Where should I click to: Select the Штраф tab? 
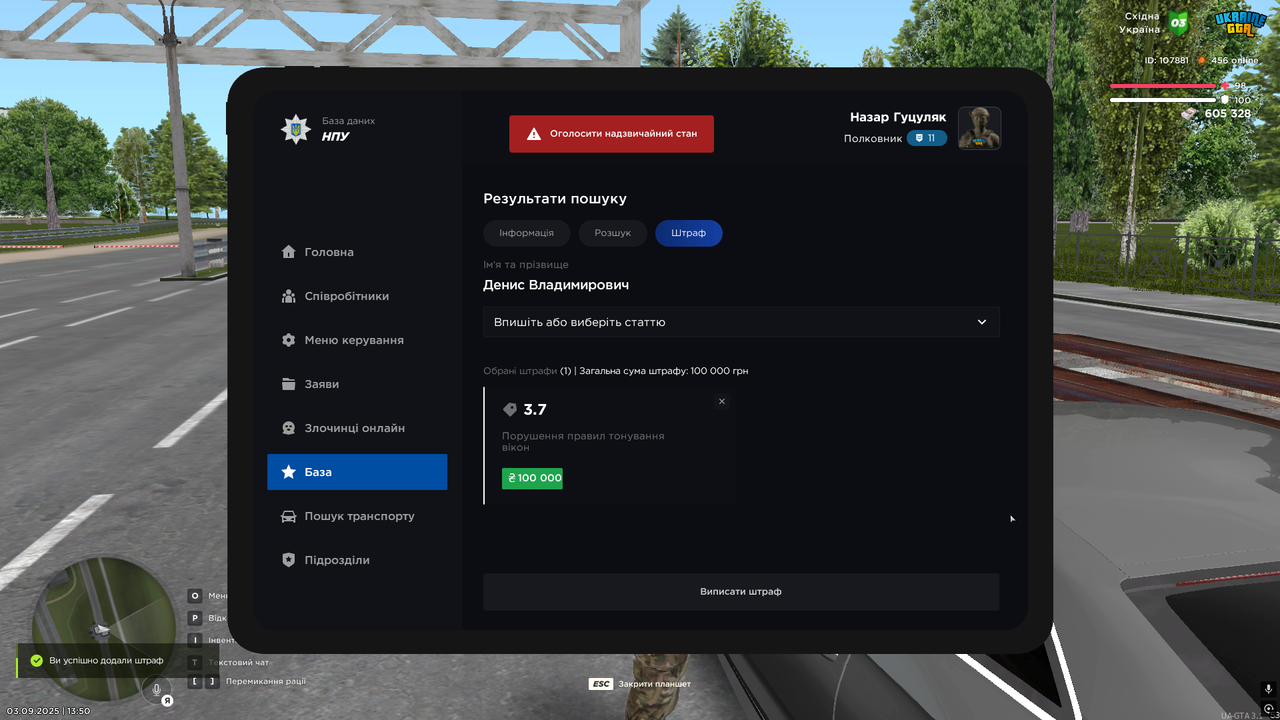tap(689, 233)
